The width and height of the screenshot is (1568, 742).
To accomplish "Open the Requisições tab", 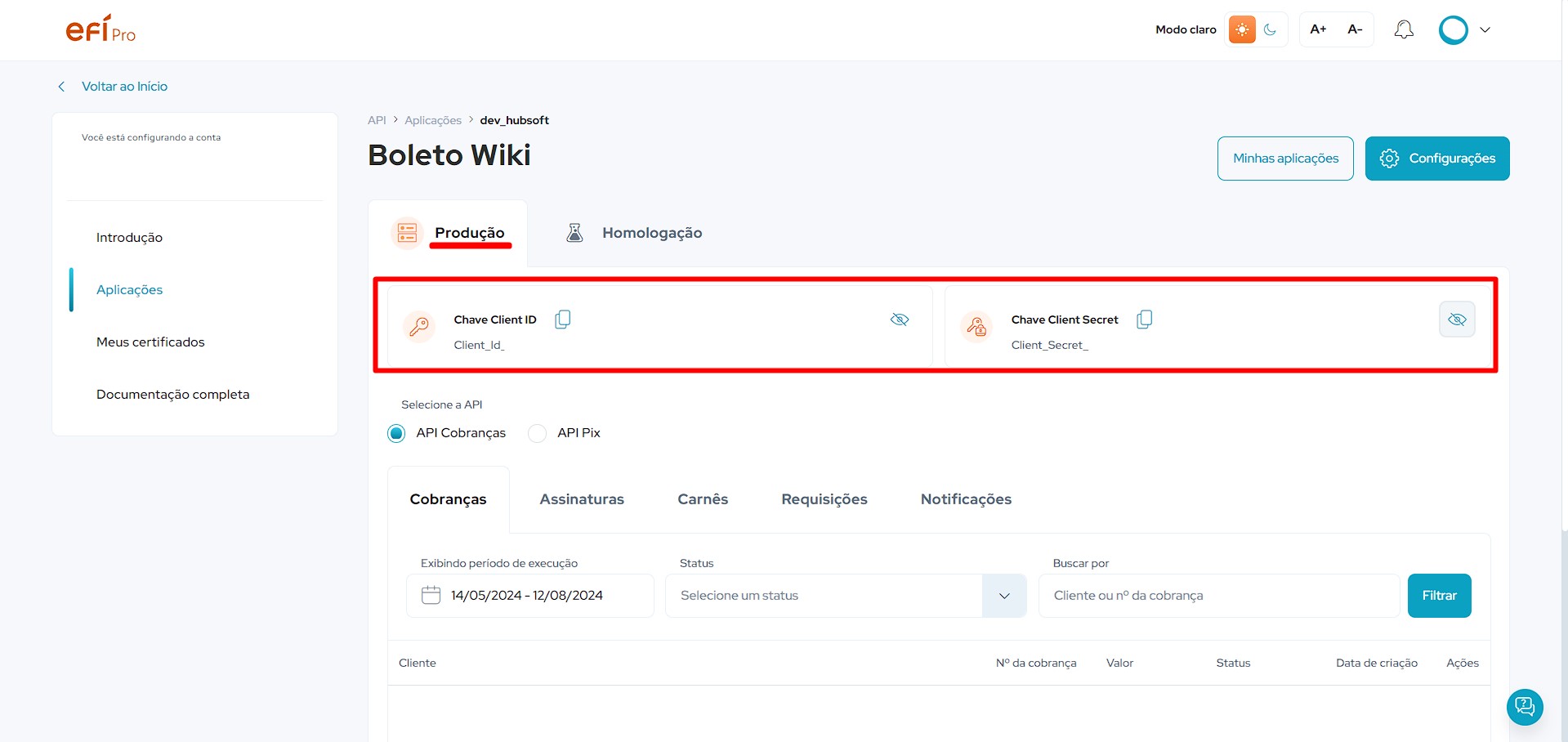I will 824,499.
